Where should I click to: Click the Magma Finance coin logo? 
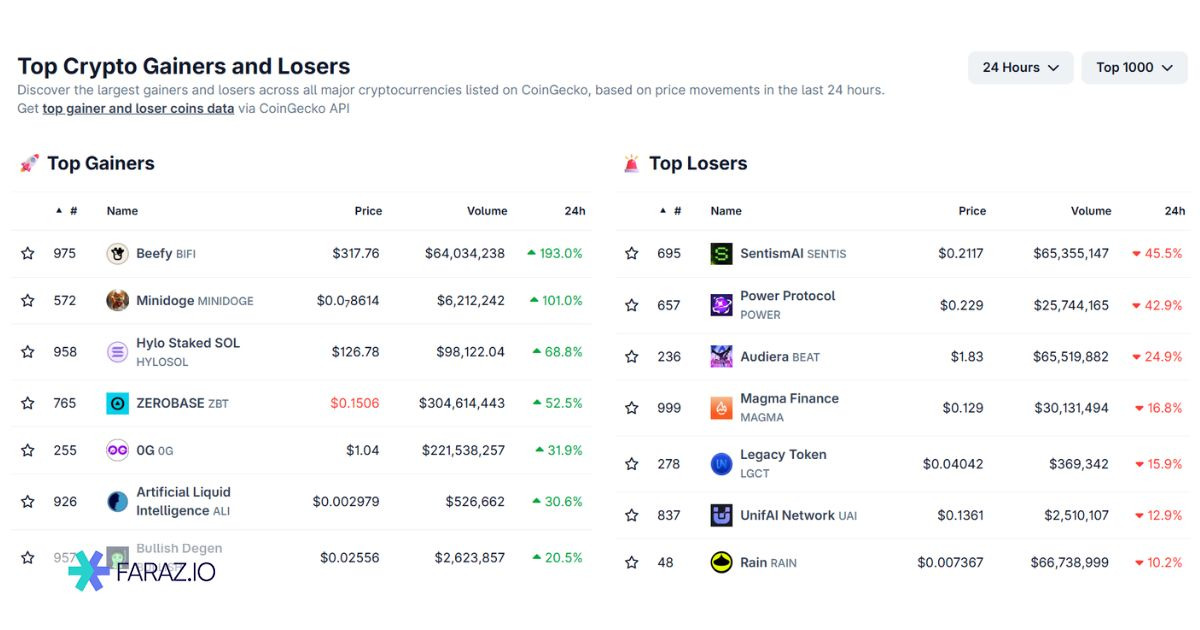[721, 407]
